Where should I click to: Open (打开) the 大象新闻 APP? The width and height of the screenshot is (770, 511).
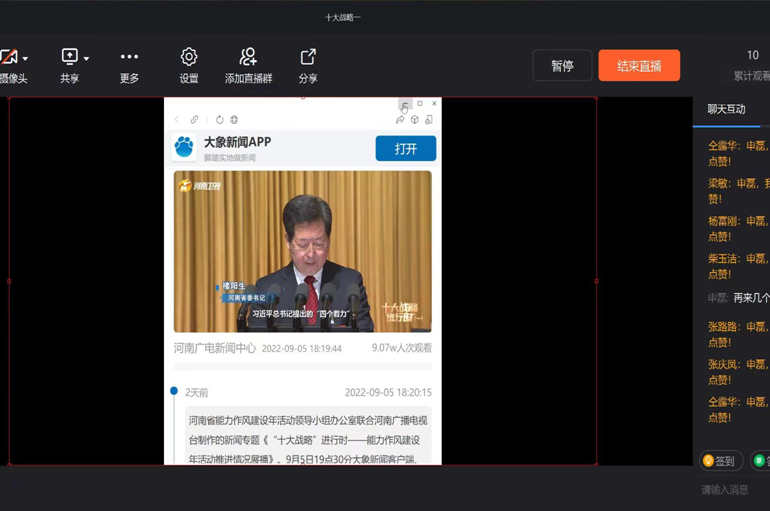coord(405,148)
